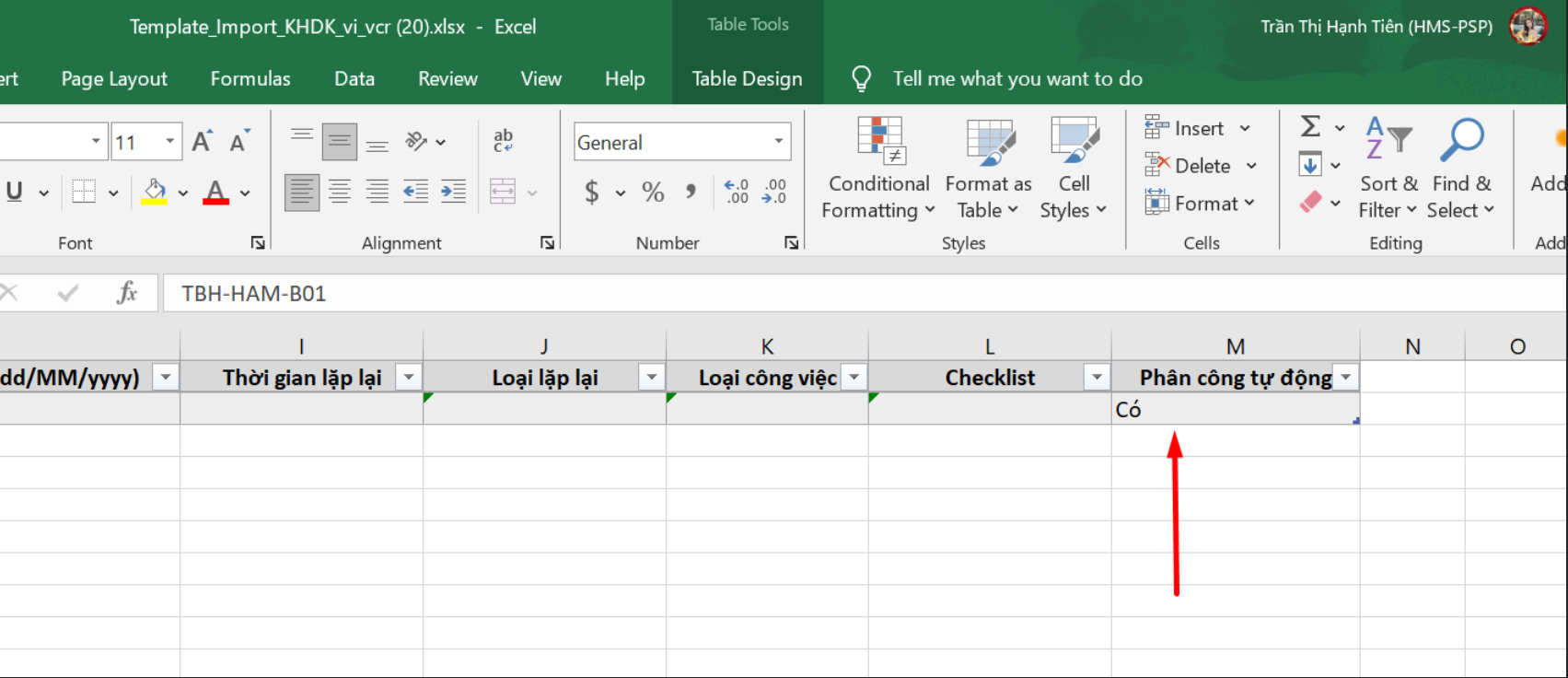Click the Insert cells button

(1187, 129)
